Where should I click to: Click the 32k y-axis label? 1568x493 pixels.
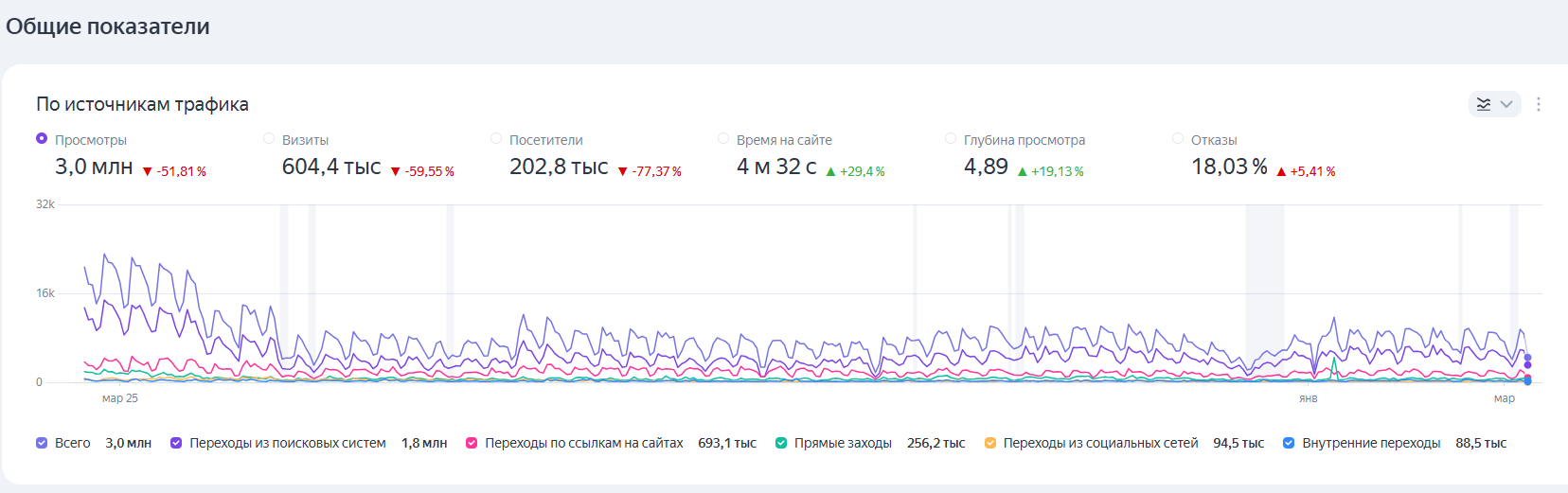45,204
